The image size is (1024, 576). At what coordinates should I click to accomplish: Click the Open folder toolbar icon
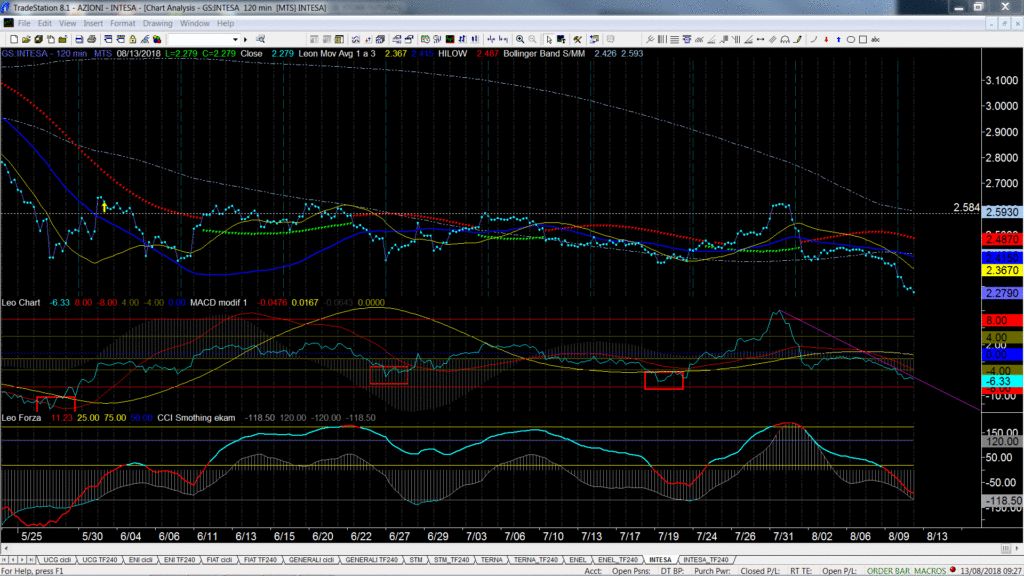coord(26,39)
